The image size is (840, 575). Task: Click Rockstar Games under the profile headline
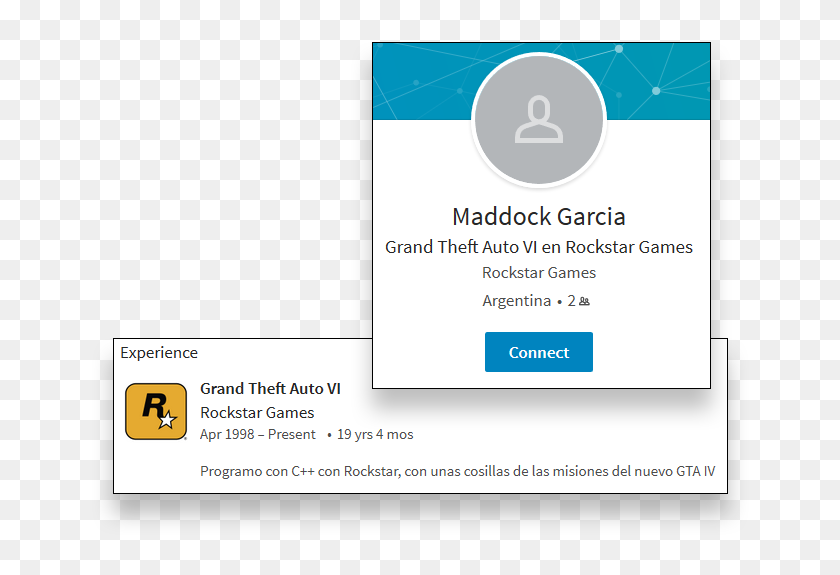[538, 273]
